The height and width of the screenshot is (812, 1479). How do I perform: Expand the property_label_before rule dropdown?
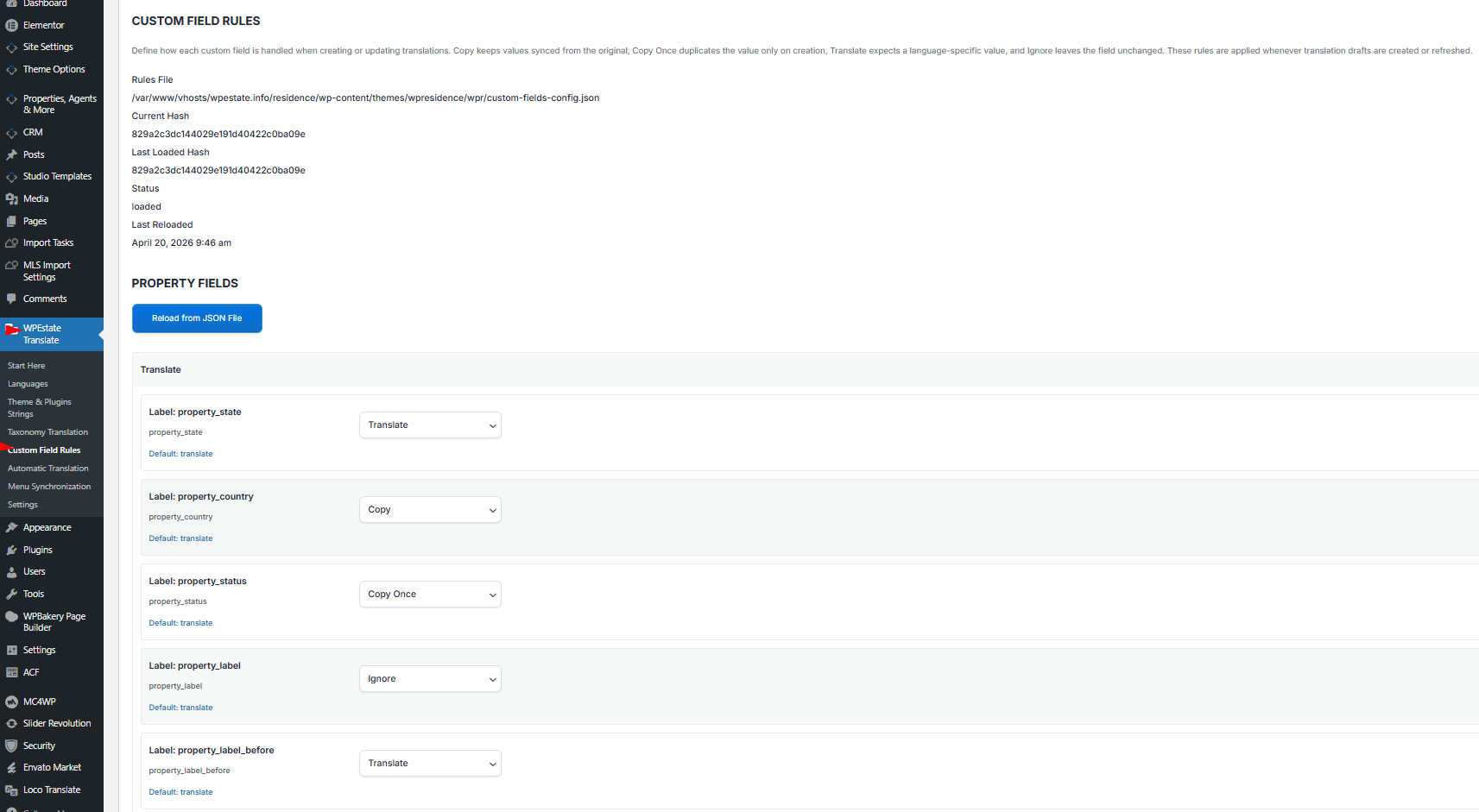click(x=430, y=764)
